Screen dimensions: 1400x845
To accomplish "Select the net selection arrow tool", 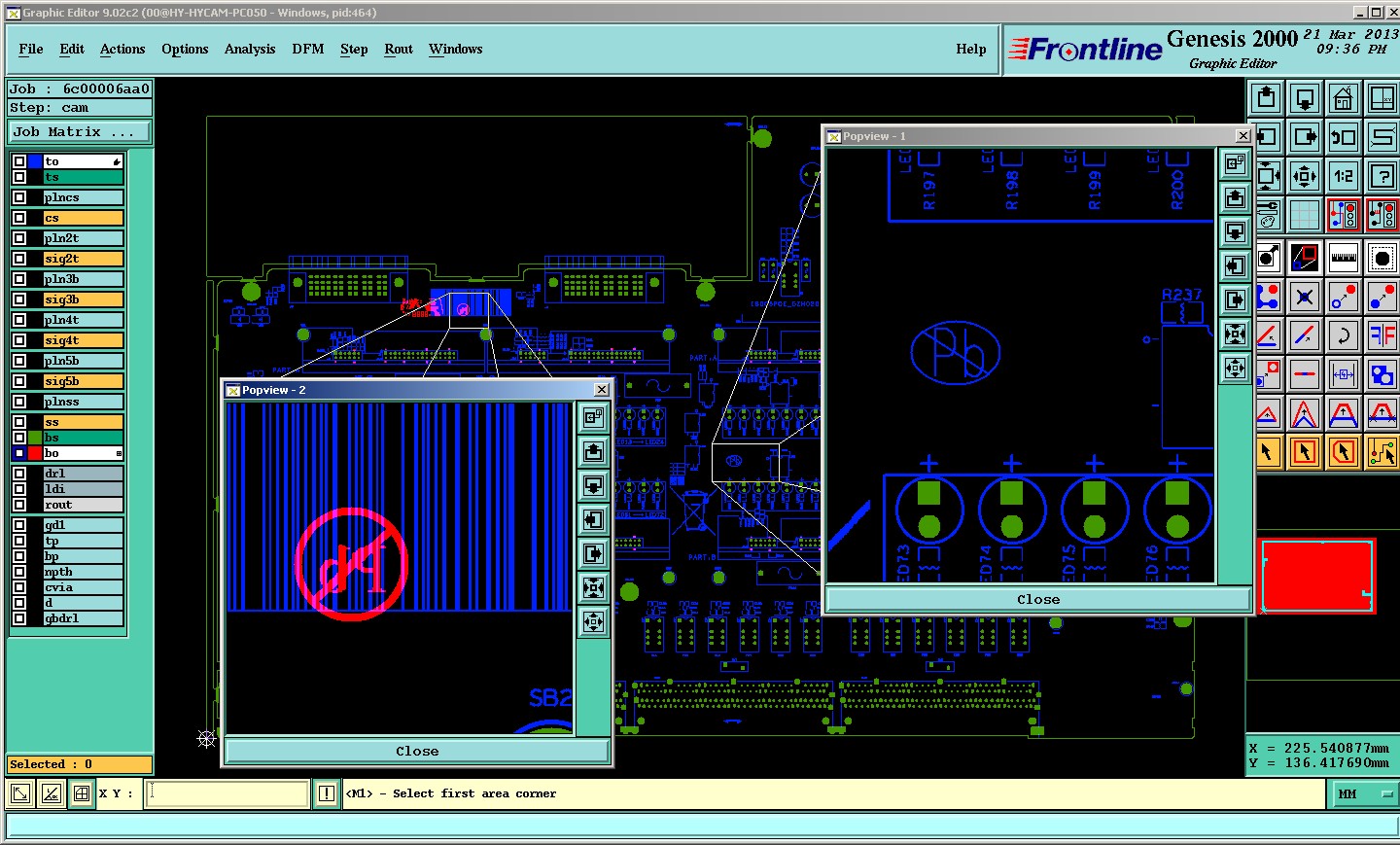I will 1382,452.
